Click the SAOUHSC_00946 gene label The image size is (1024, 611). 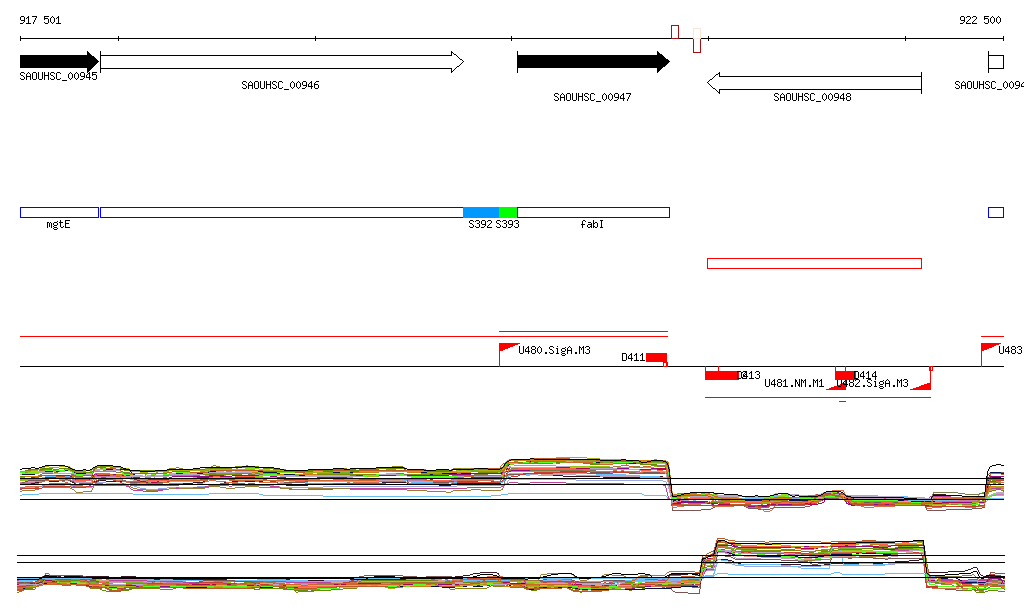pos(280,86)
